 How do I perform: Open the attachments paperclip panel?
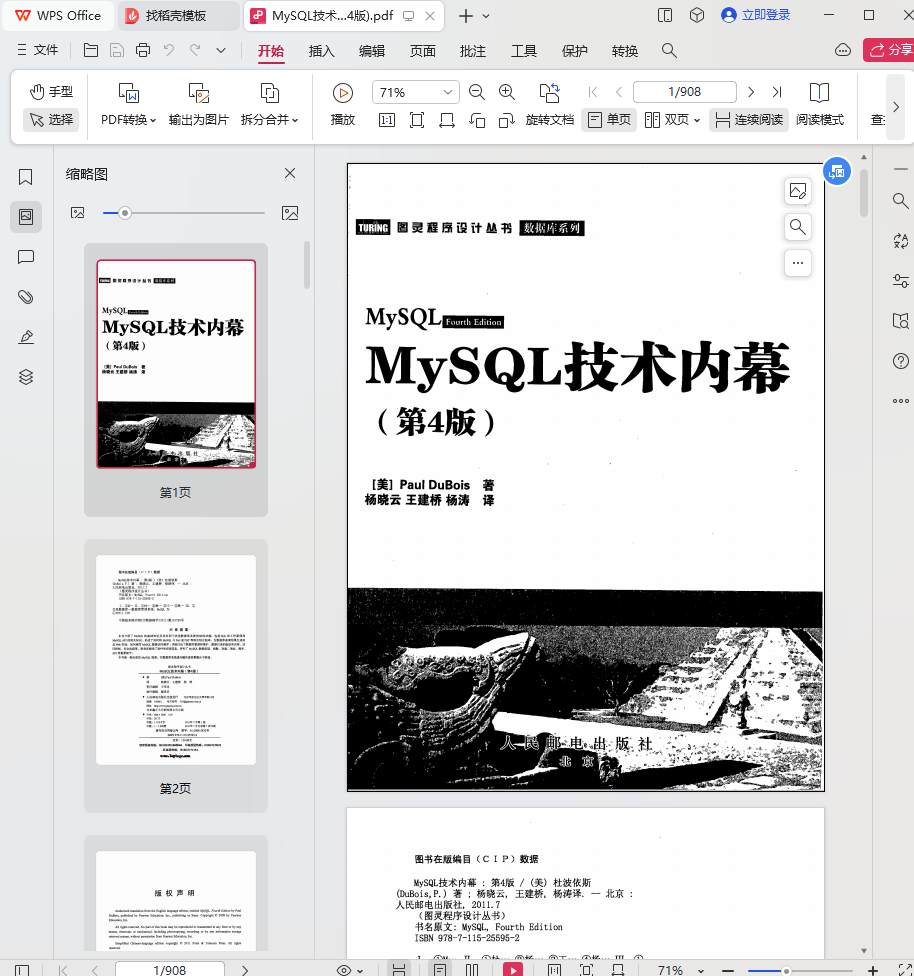26,297
